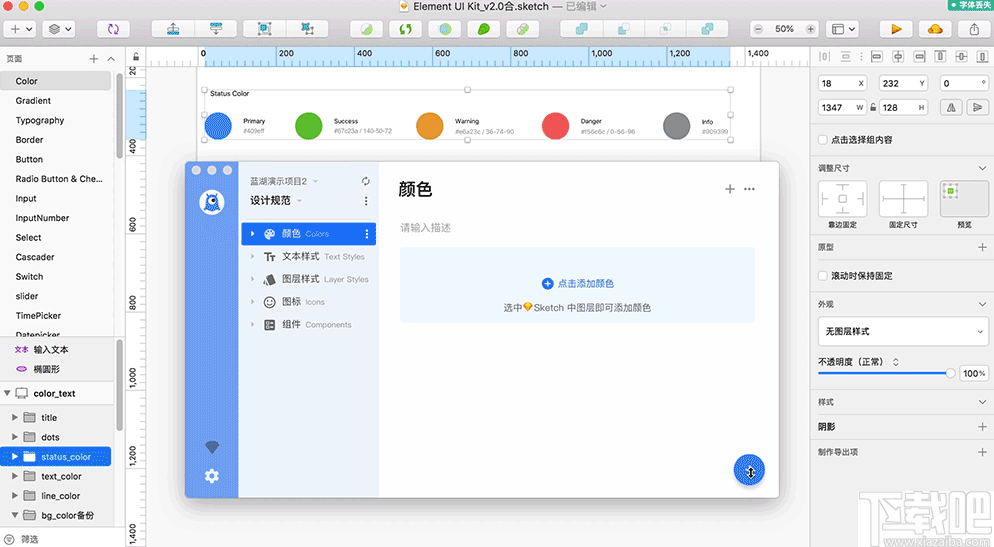
Task: Click the Subtract boolean operation icon
Action: (x=623, y=29)
